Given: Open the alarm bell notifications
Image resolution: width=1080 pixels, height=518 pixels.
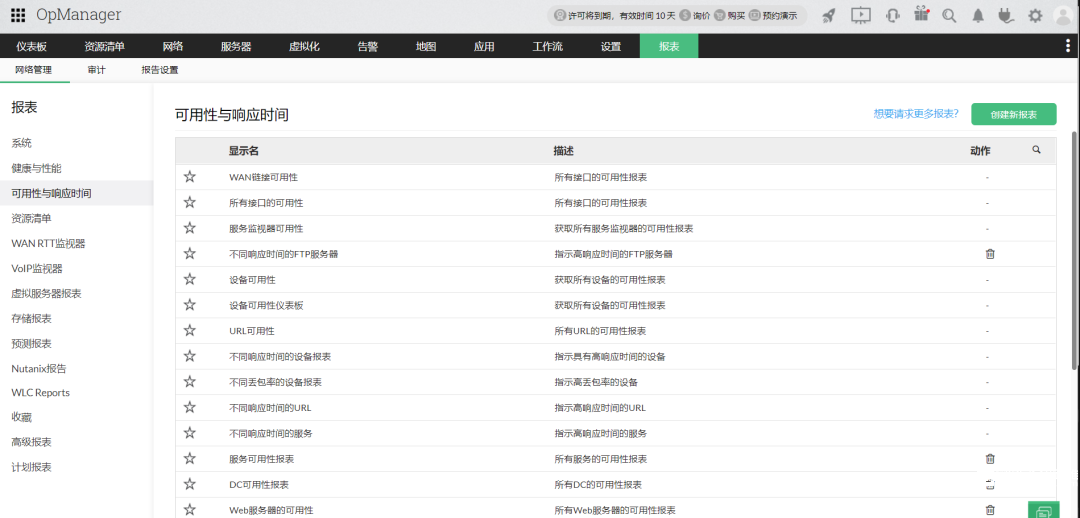Looking at the screenshot, I should tap(978, 16).
